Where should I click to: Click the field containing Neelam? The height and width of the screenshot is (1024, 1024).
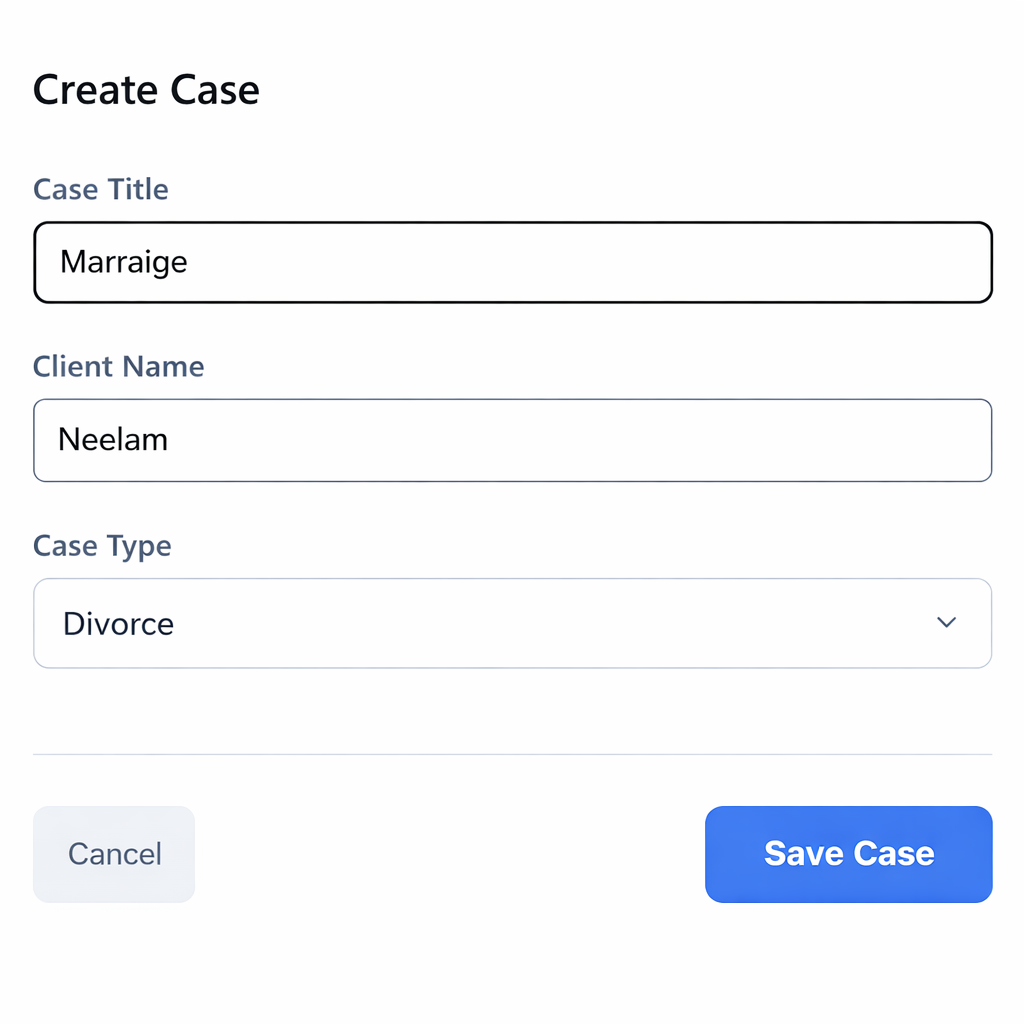point(512,440)
